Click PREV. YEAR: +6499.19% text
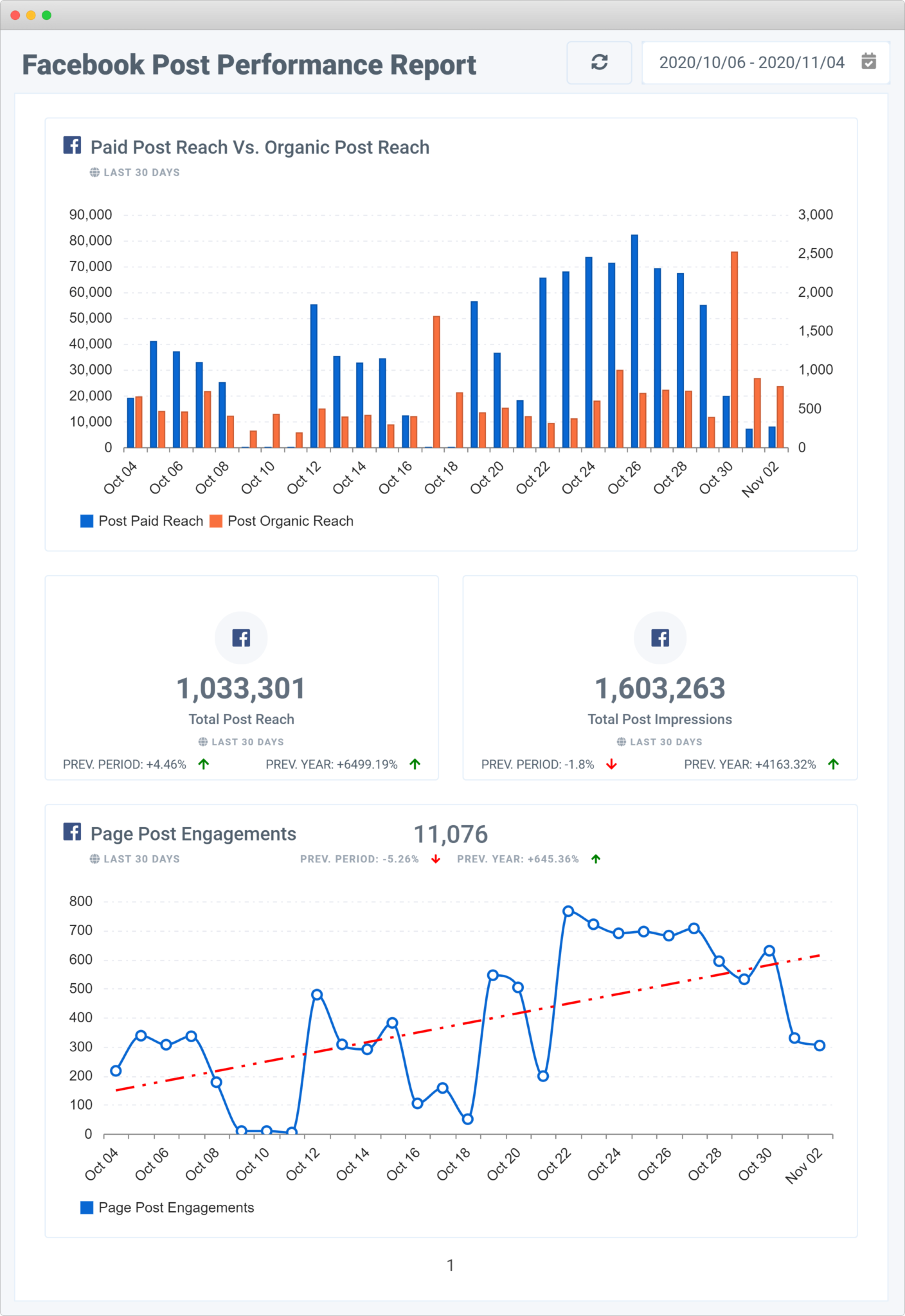The height and width of the screenshot is (1316, 905). point(332,764)
